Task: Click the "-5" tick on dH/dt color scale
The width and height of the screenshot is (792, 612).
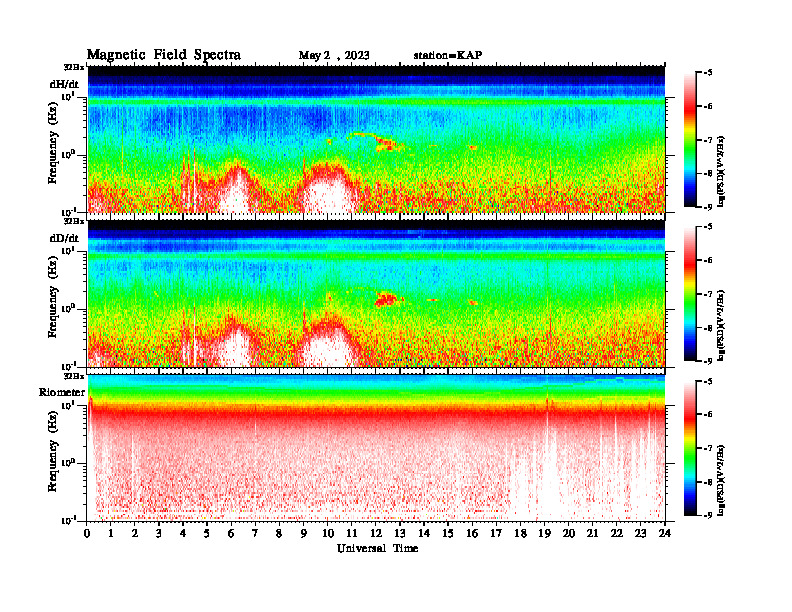Action: (709, 73)
